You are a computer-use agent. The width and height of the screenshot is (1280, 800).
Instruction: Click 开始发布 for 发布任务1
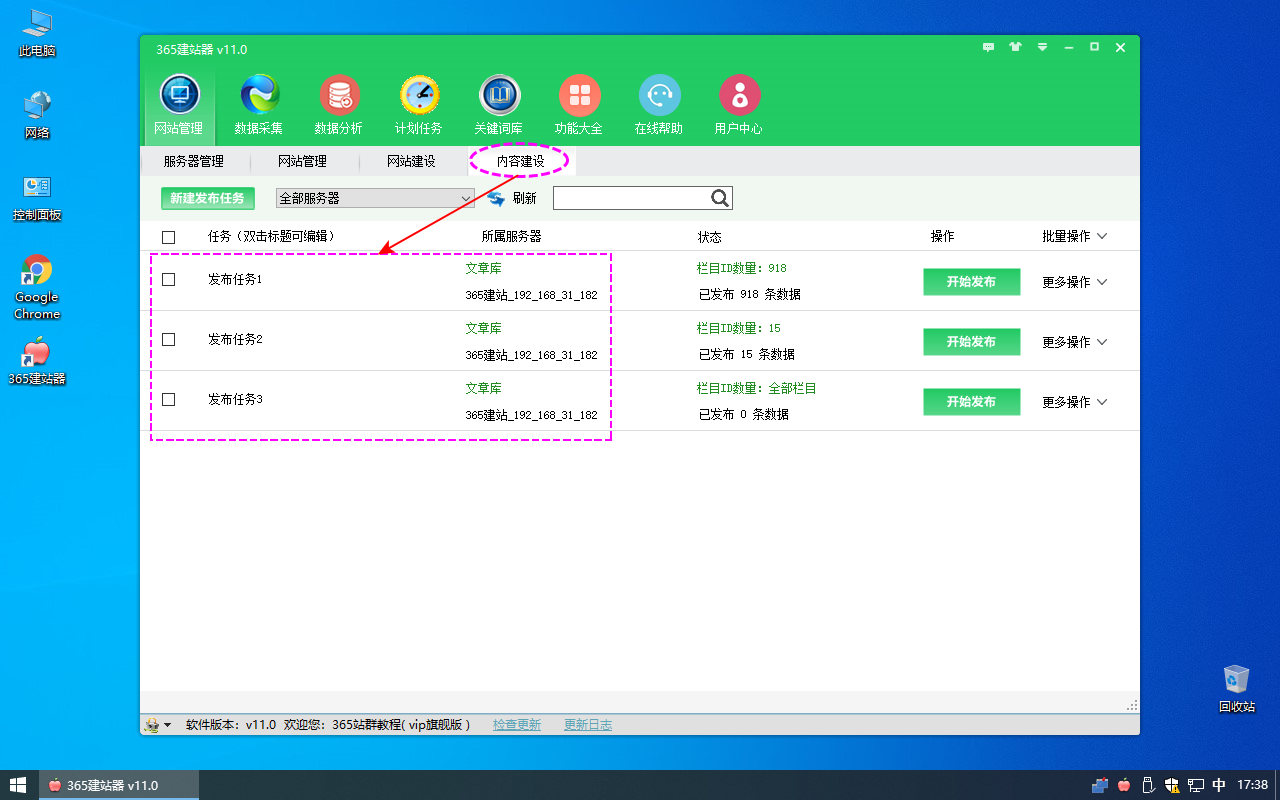[x=971, y=282]
